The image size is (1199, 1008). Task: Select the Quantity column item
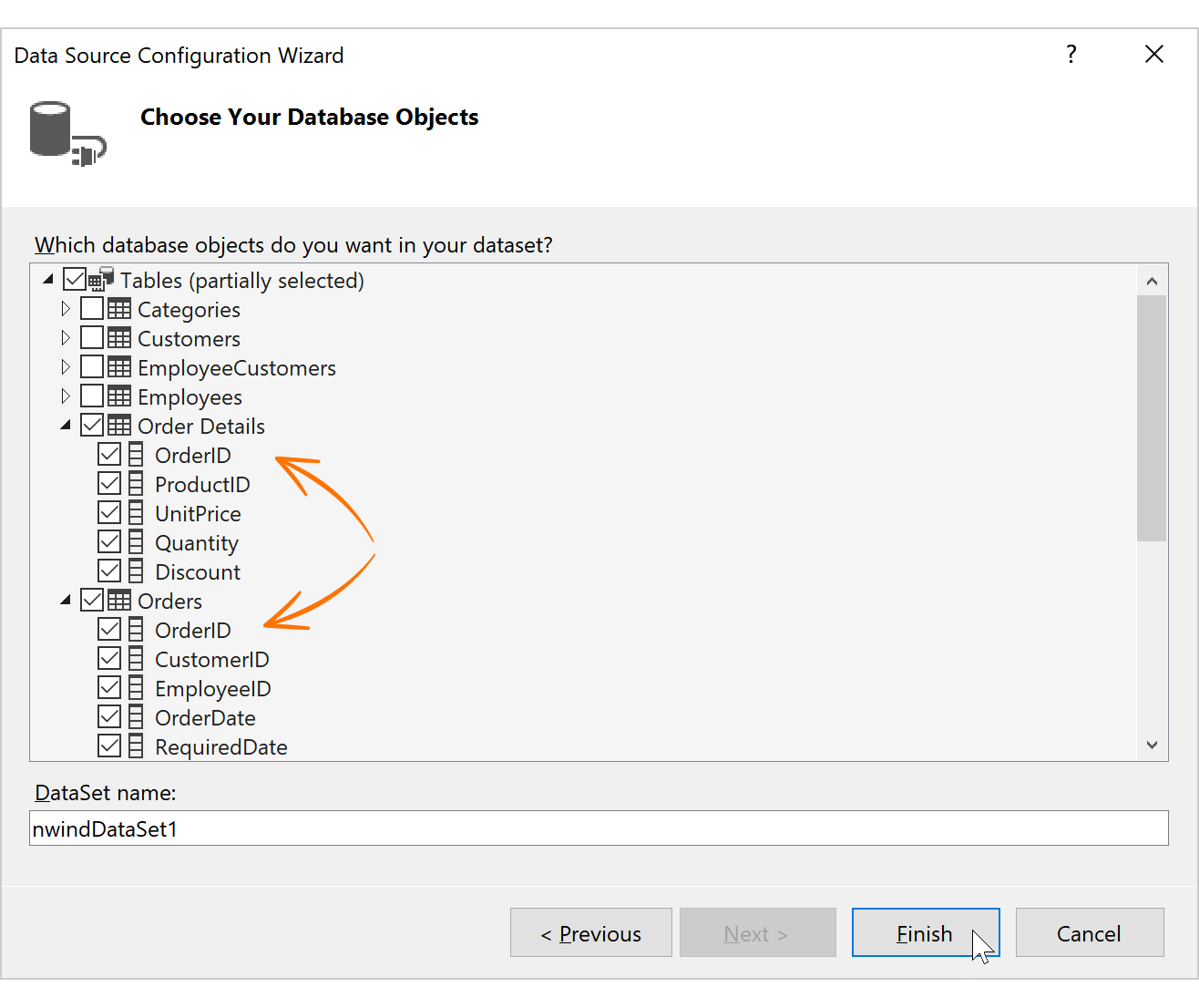[x=197, y=542]
